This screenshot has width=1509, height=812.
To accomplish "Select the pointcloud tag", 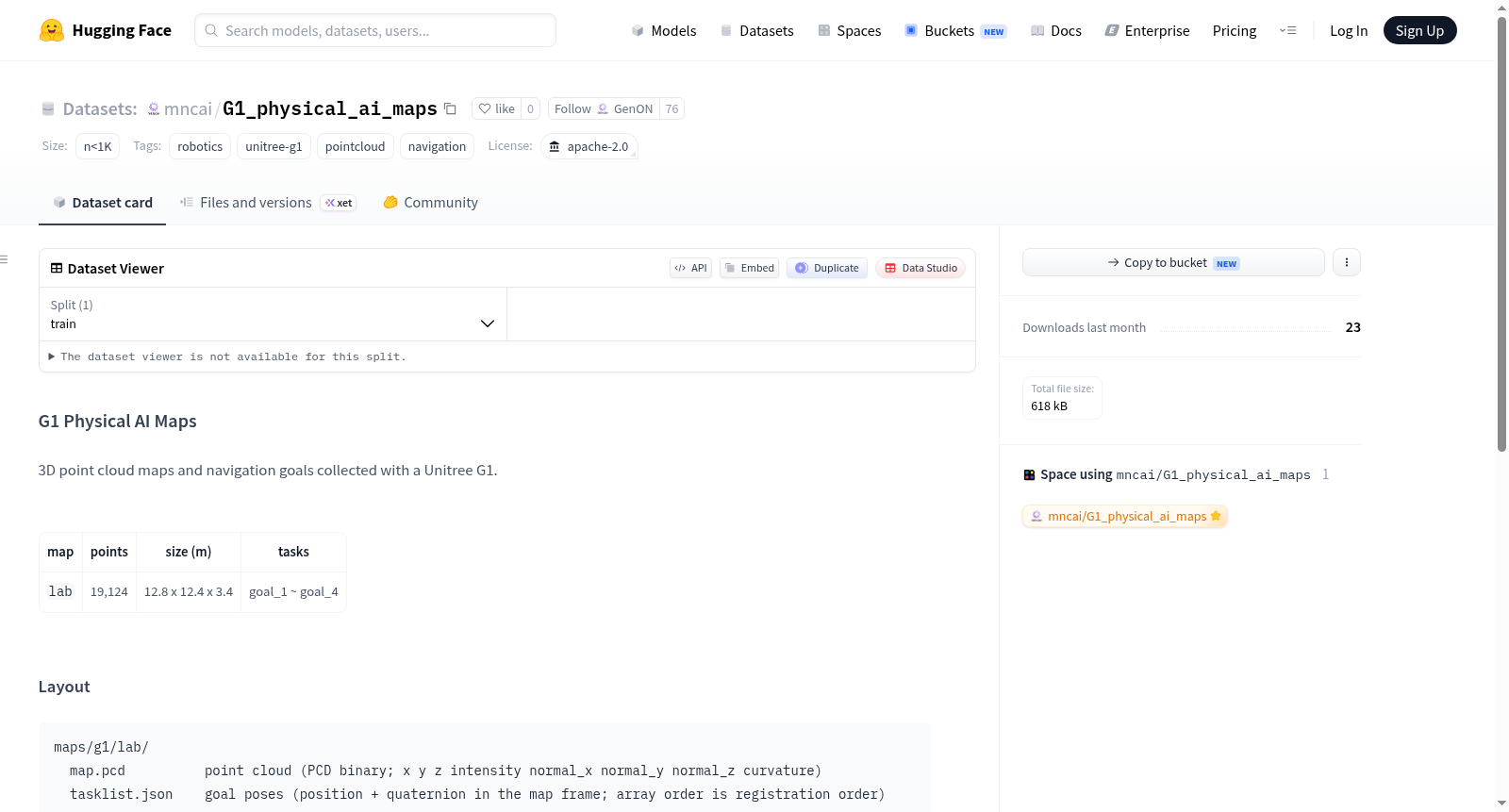I will pyautogui.click(x=355, y=146).
